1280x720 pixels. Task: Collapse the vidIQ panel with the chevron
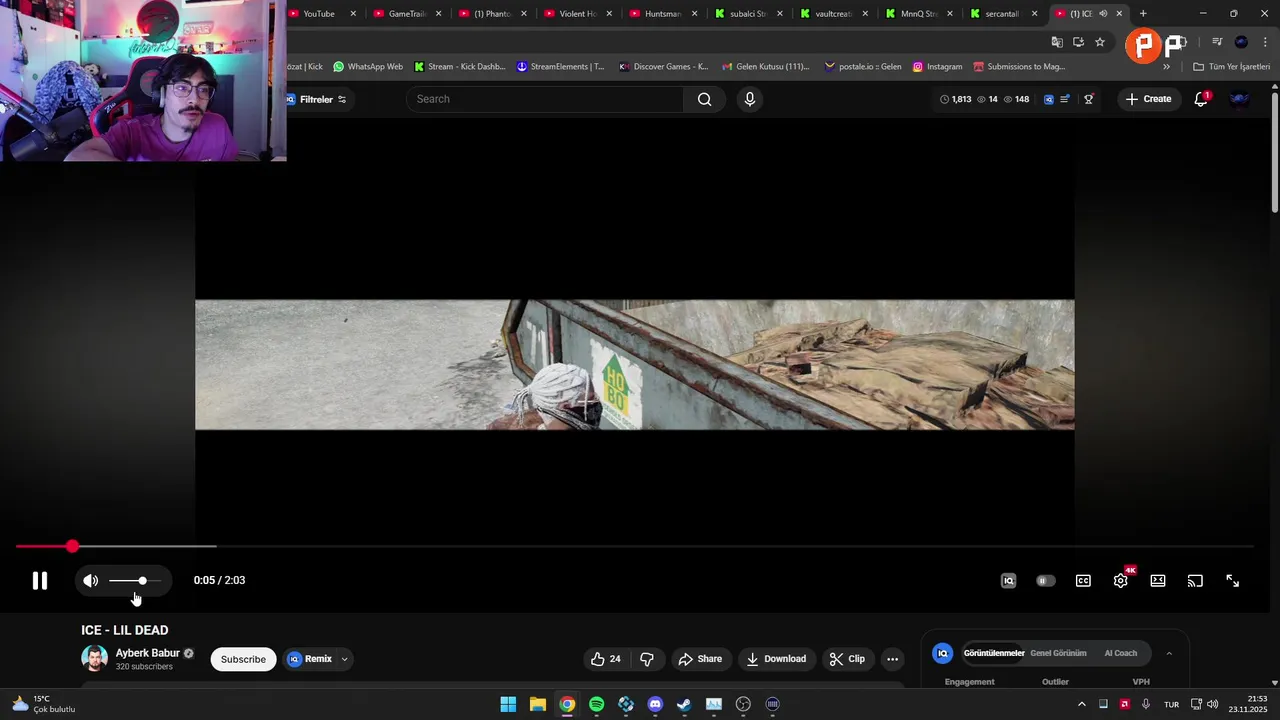1169,653
